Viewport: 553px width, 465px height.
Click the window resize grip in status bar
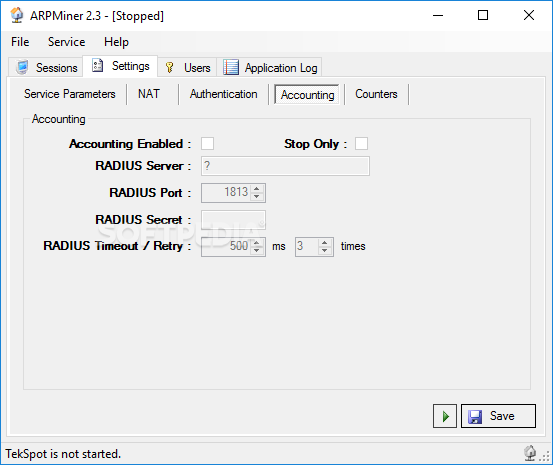point(545,457)
